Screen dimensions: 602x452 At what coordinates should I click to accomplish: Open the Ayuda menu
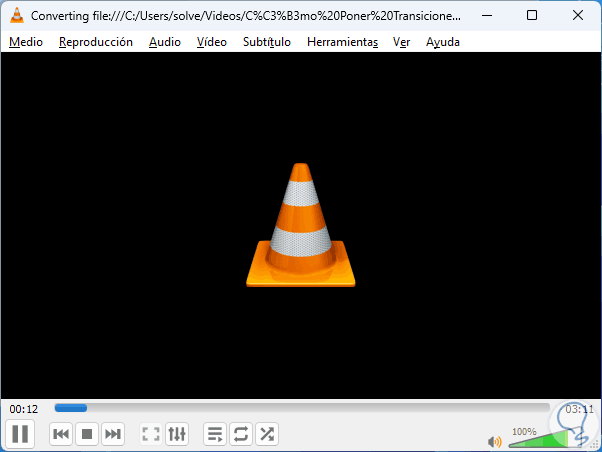pyautogui.click(x=443, y=42)
